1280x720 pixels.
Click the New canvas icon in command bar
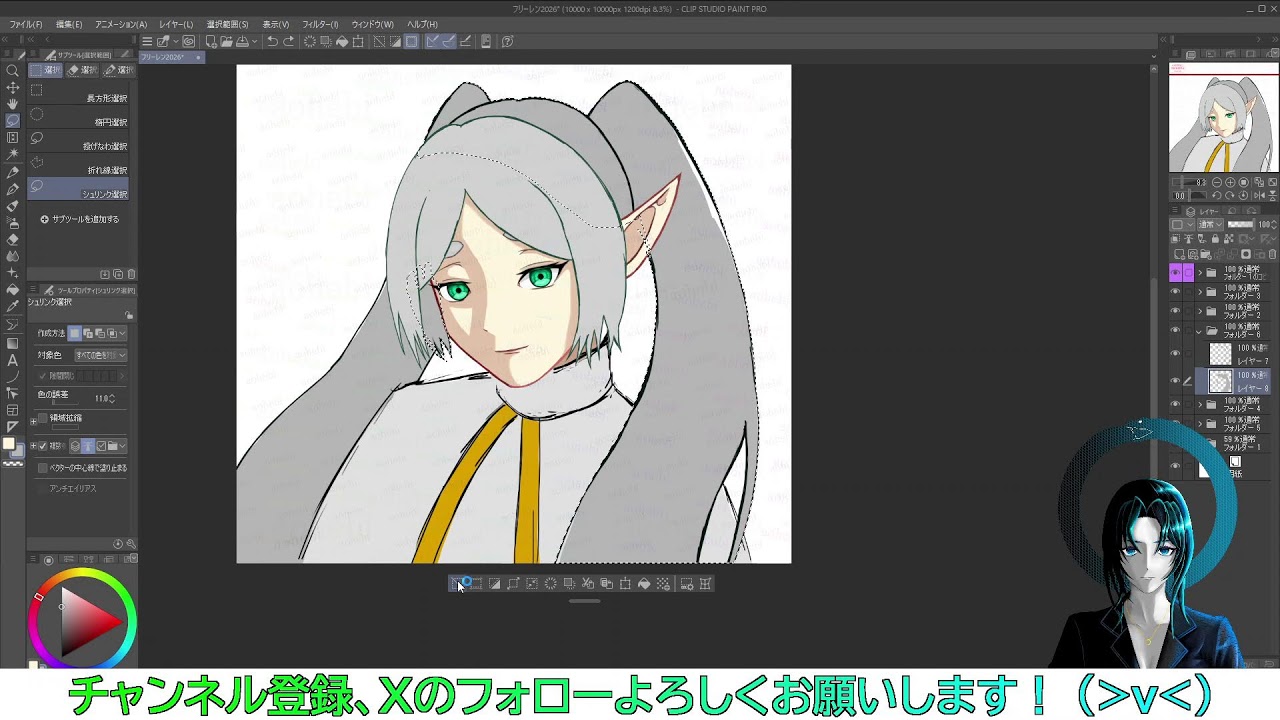point(210,42)
